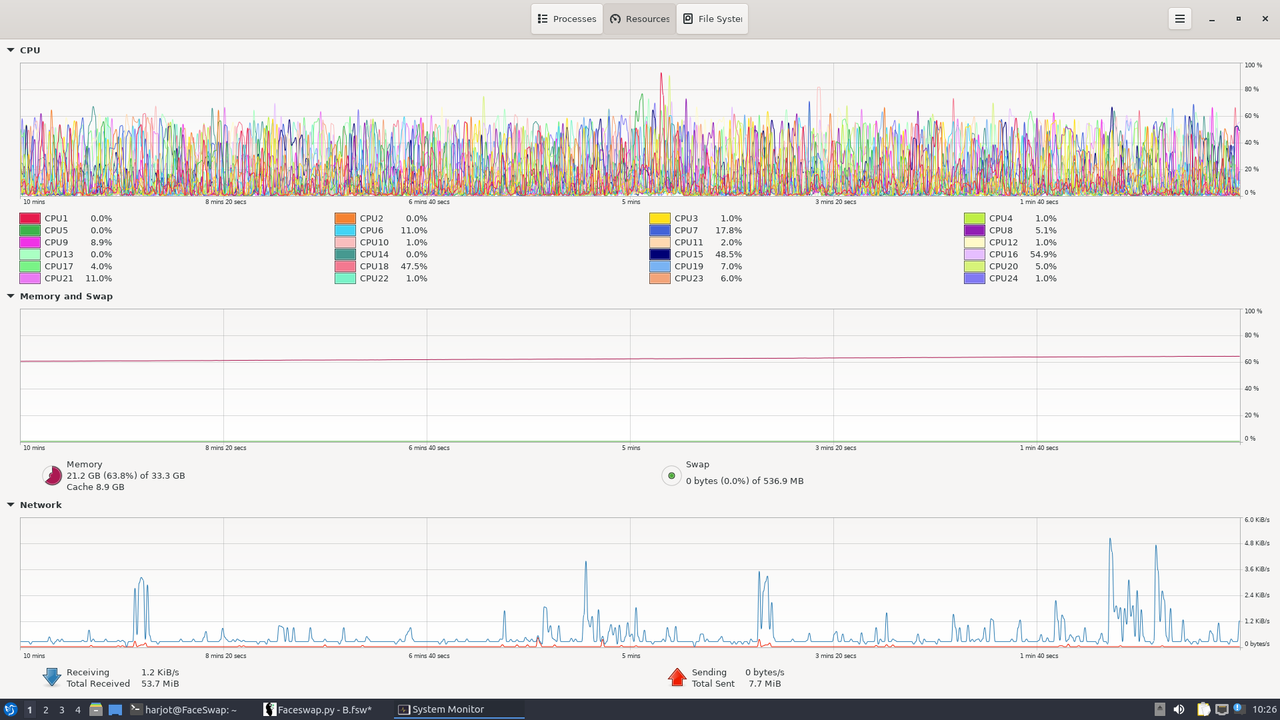
Task: Open the taskbar start menu icon
Action: click(x=11, y=710)
